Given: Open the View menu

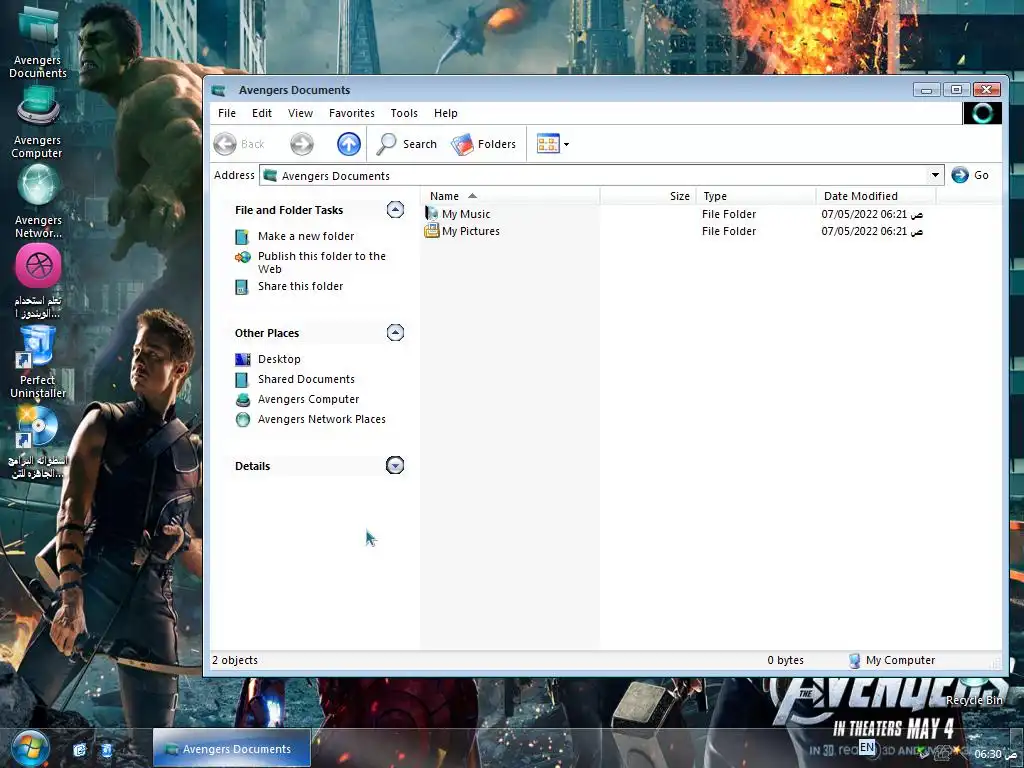Looking at the screenshot, I should [x=300, y=113].
